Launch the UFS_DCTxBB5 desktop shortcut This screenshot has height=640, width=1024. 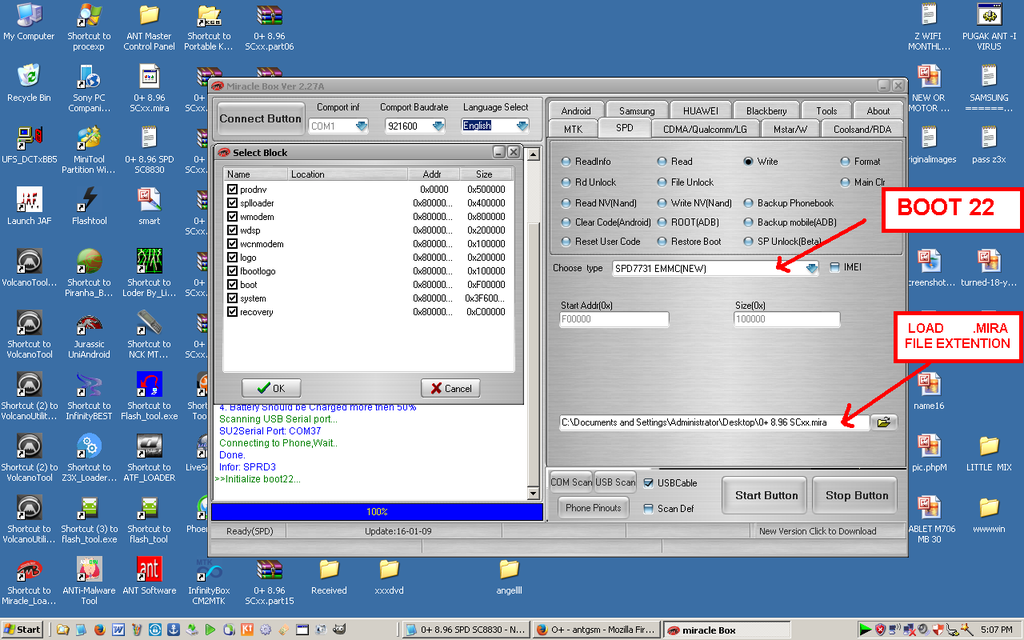(x=29, y=146)
